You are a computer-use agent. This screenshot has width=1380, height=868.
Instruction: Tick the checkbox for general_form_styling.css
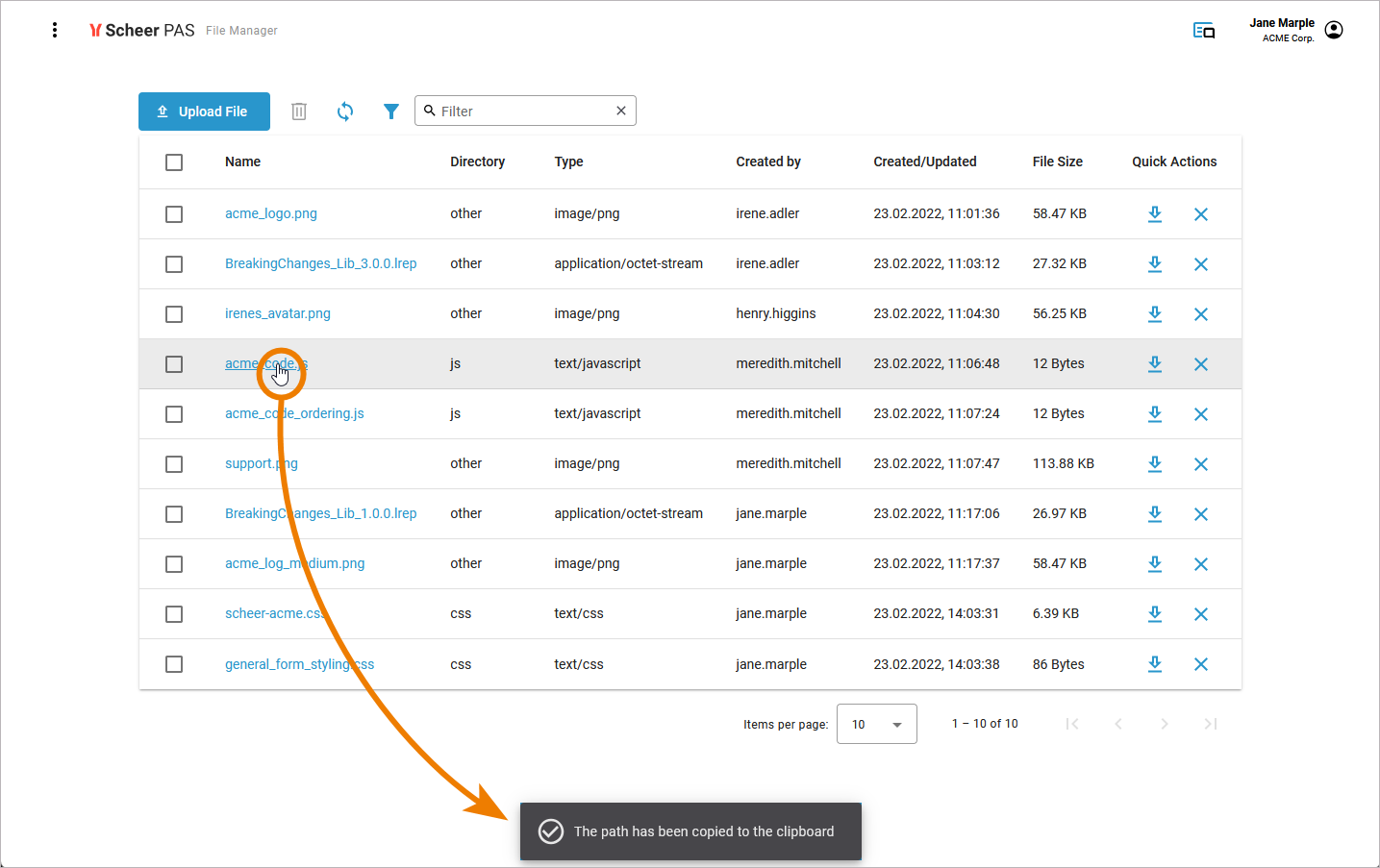click(x=174, y=664)
